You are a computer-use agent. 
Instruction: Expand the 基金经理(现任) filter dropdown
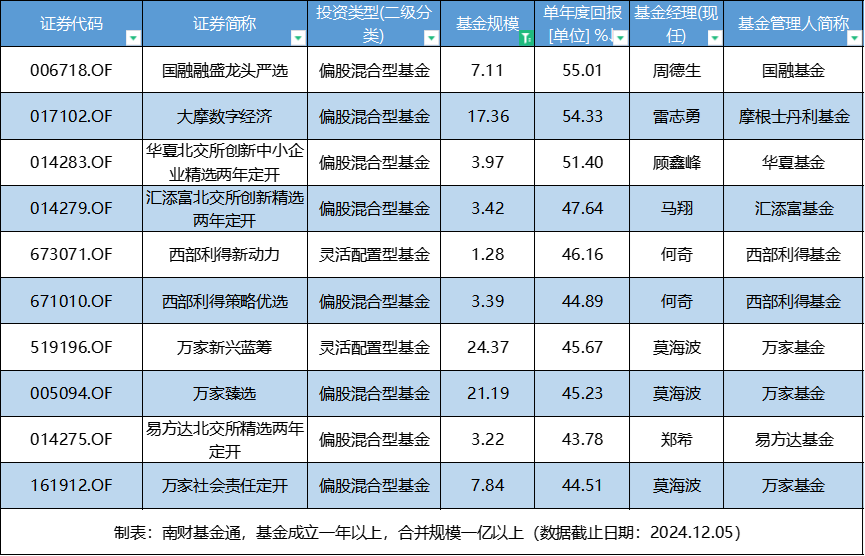pyautogui.click(x=714, y=38)
